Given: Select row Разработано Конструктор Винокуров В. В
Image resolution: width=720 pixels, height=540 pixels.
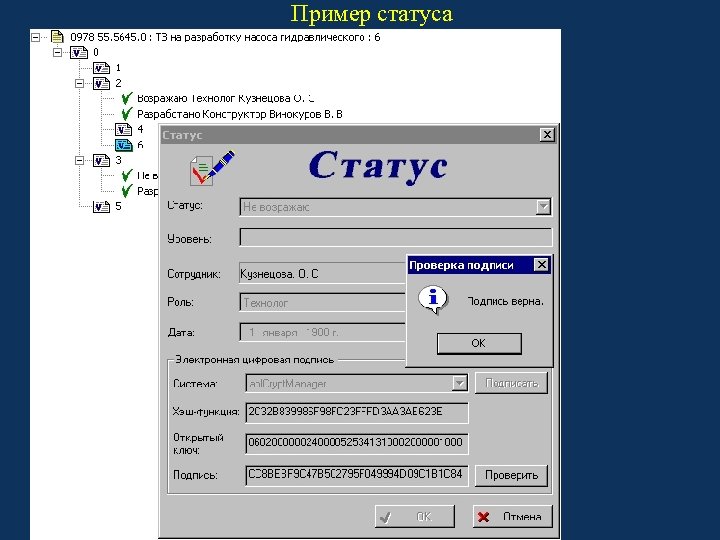Looking at the screenshot, I should (240, 114).
